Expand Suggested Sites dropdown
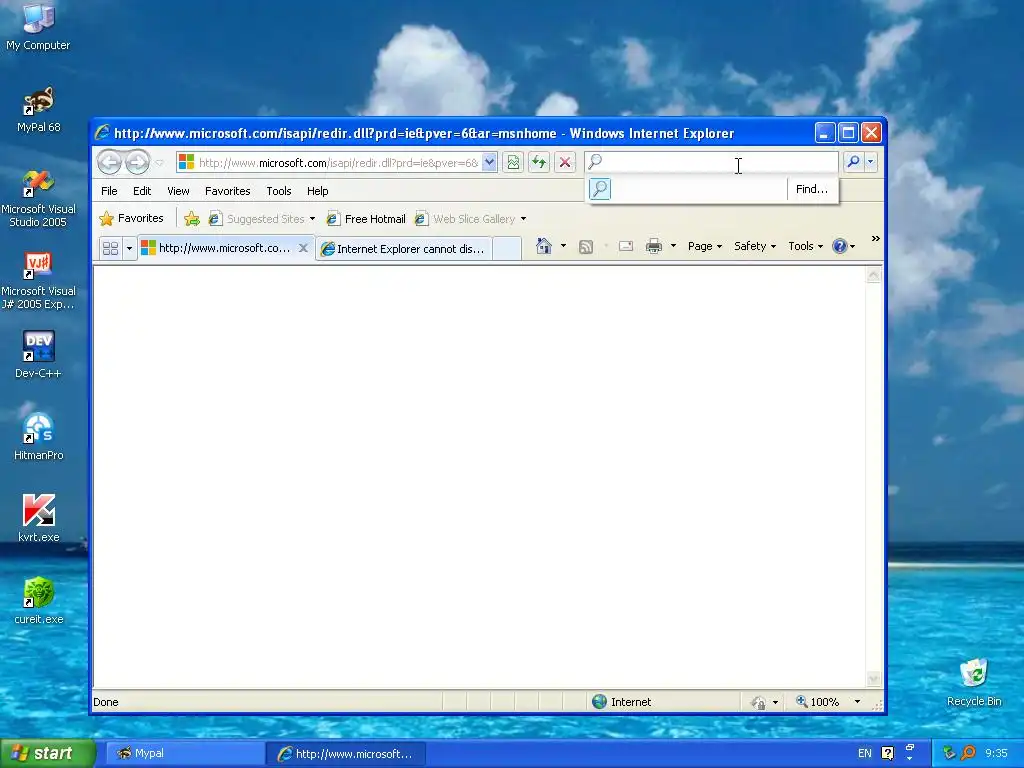1024x768 pixels. pos(312,219)
